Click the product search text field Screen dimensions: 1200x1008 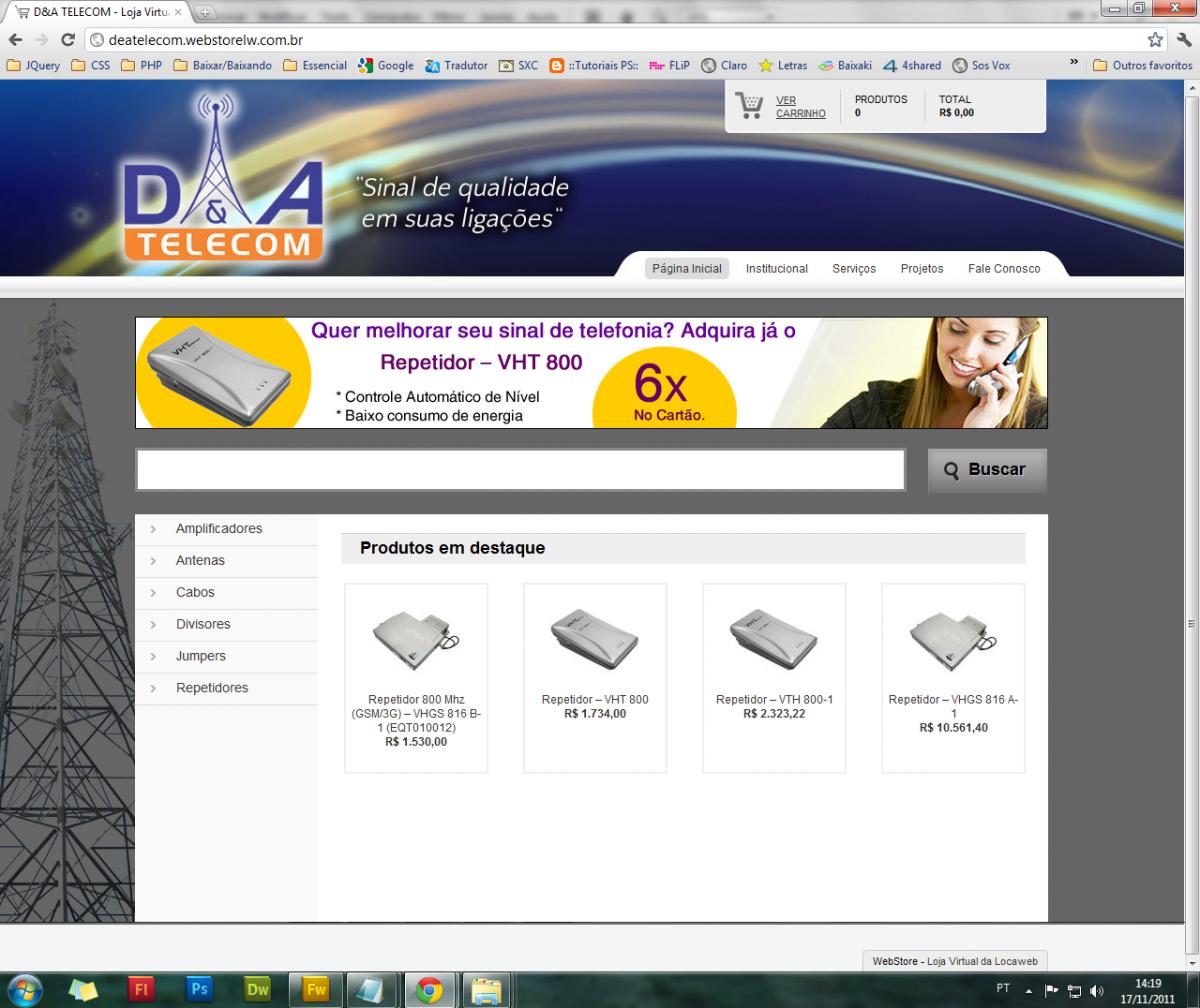coord(520,470)
